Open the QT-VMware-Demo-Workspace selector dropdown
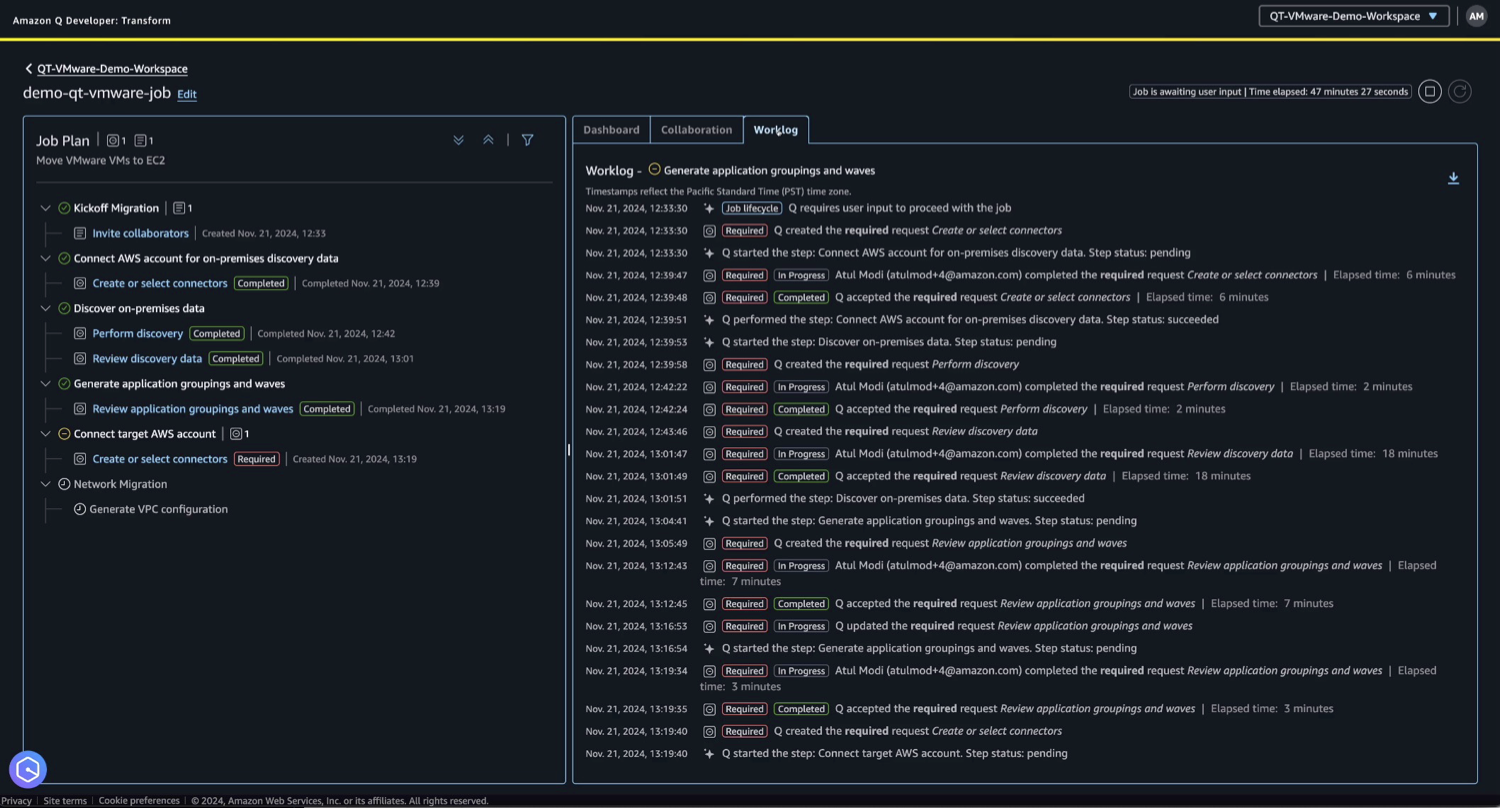The image size is (1500, 808). pos(1352,16)
